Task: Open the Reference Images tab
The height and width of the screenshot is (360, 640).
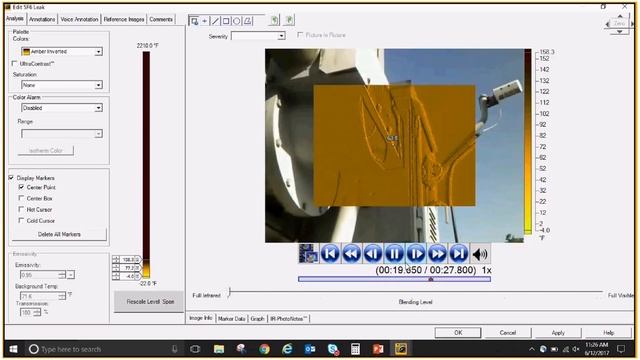Action: 124,19
